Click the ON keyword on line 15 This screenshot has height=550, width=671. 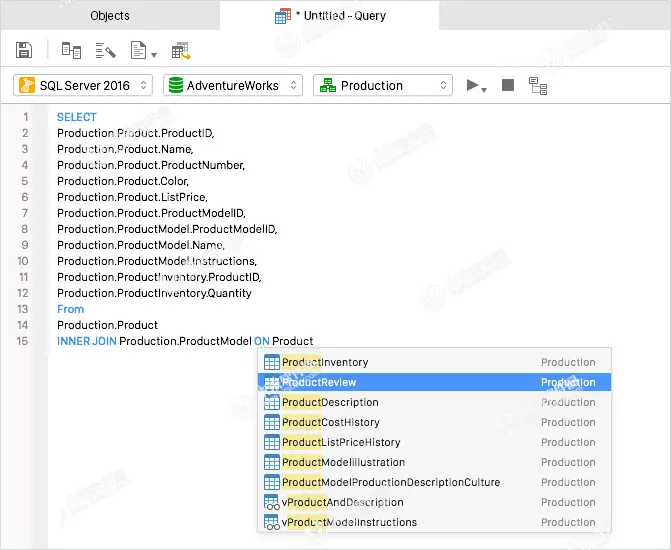pos(262,341)
